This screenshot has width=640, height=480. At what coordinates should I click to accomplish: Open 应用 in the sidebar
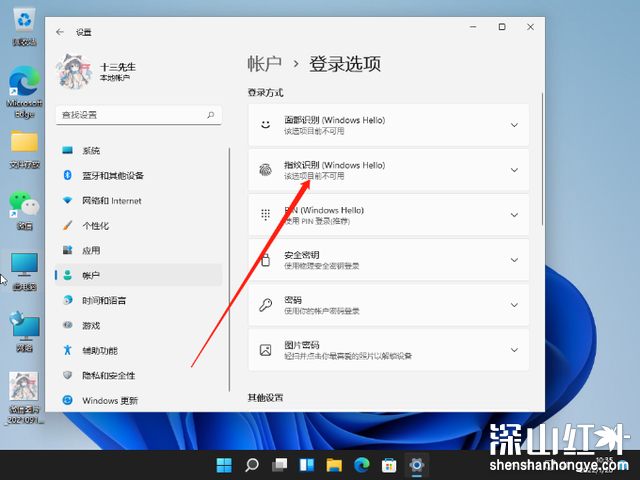(139, 250)
